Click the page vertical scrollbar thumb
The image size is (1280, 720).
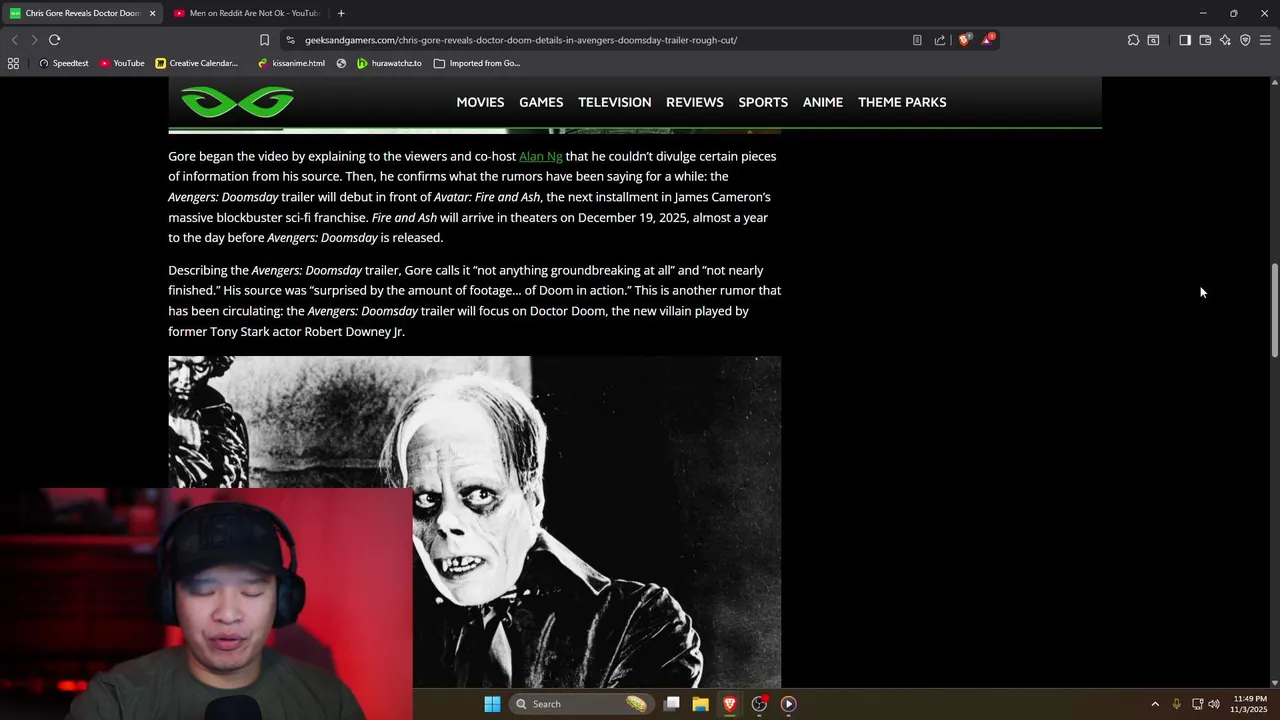(1274, 310)
